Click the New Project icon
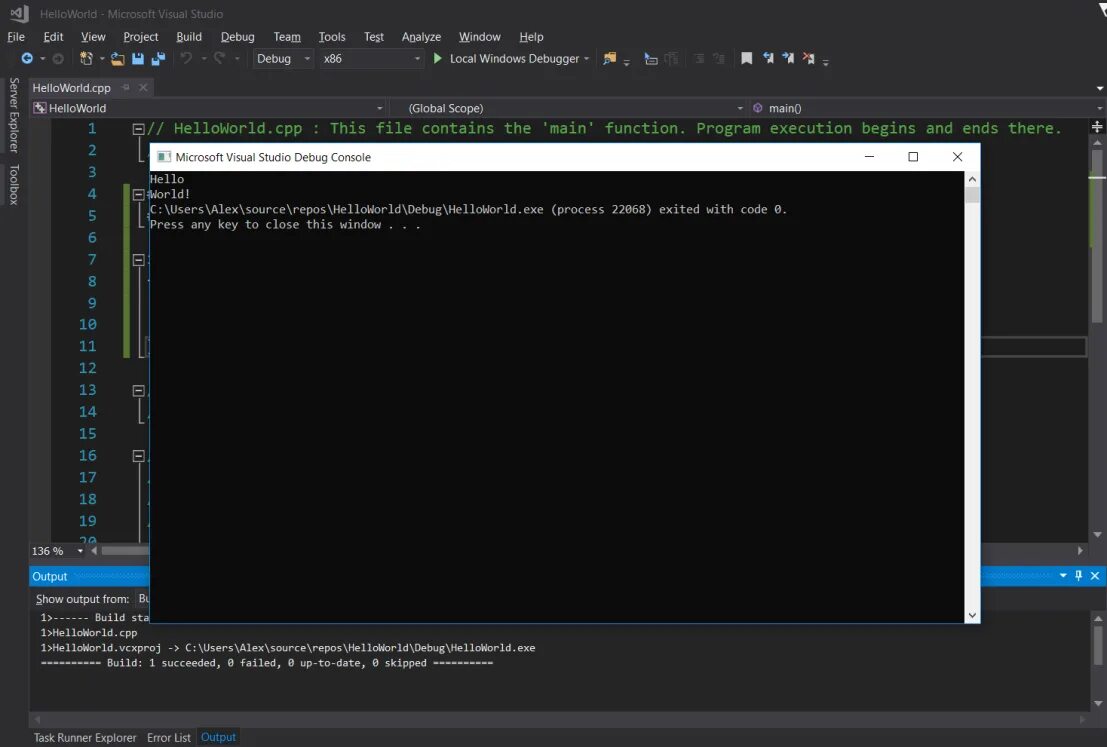This screenshot has height=747, width=1107. point(86,59)
